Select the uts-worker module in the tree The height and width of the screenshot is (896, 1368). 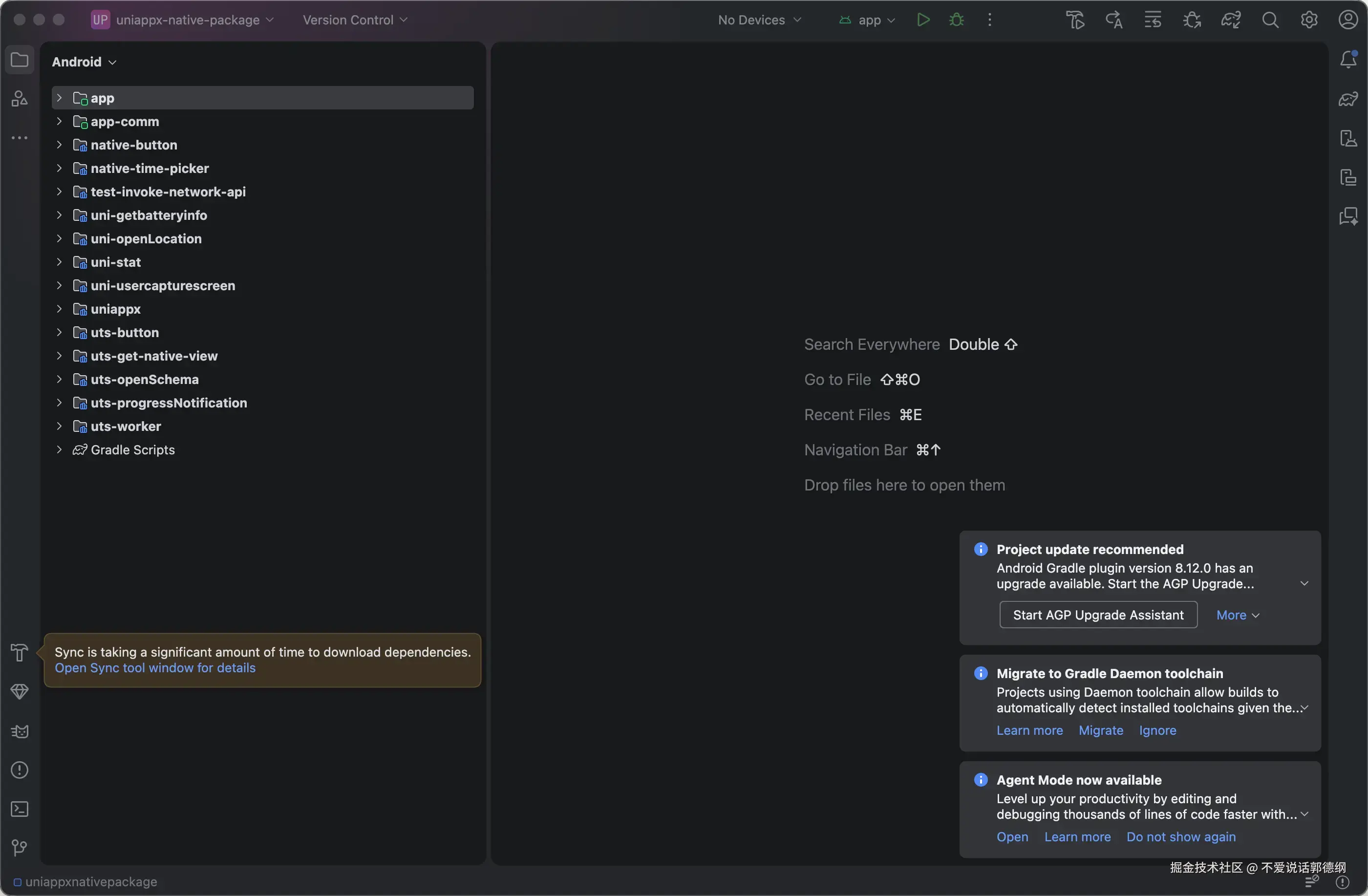(x=125, y=427)
